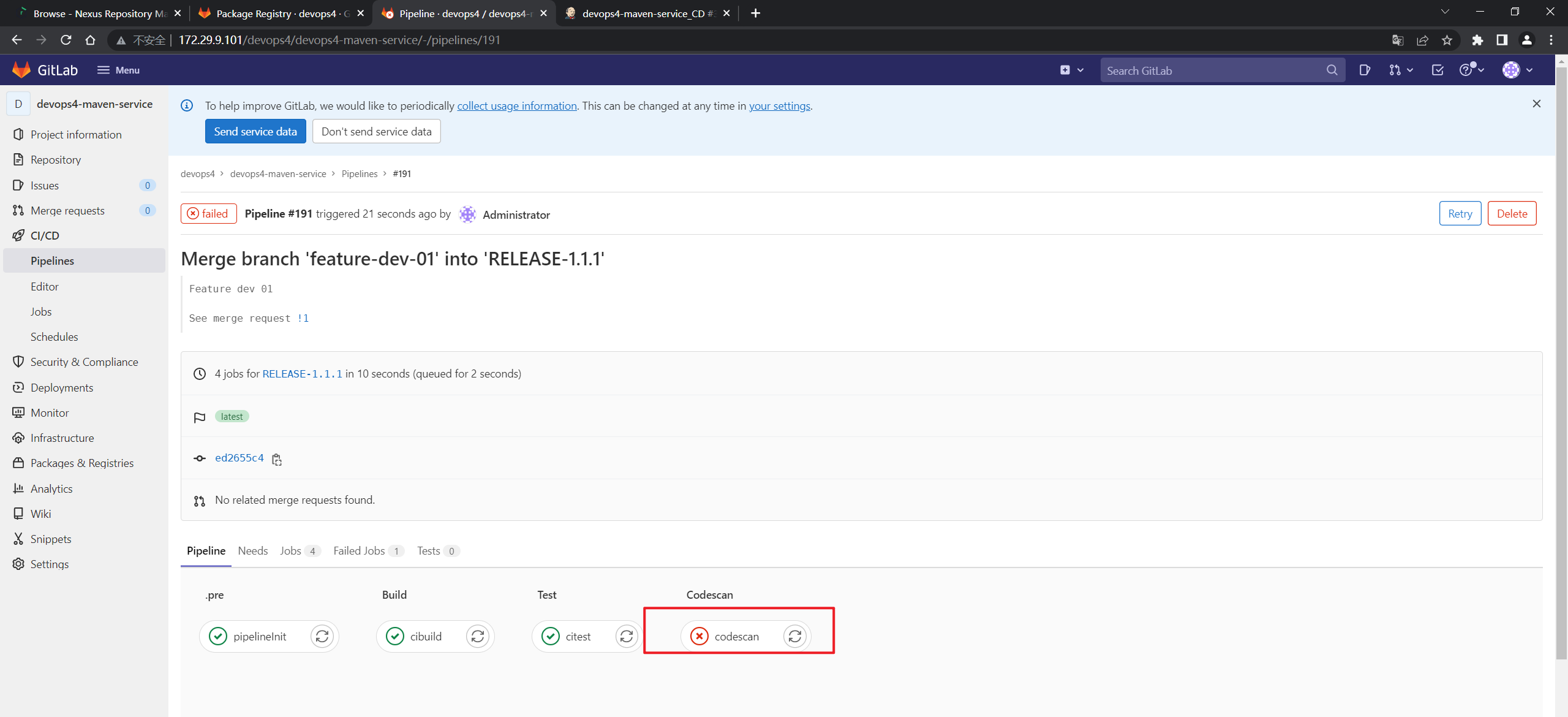Expand the Help dropdown

pos(1471,70)
